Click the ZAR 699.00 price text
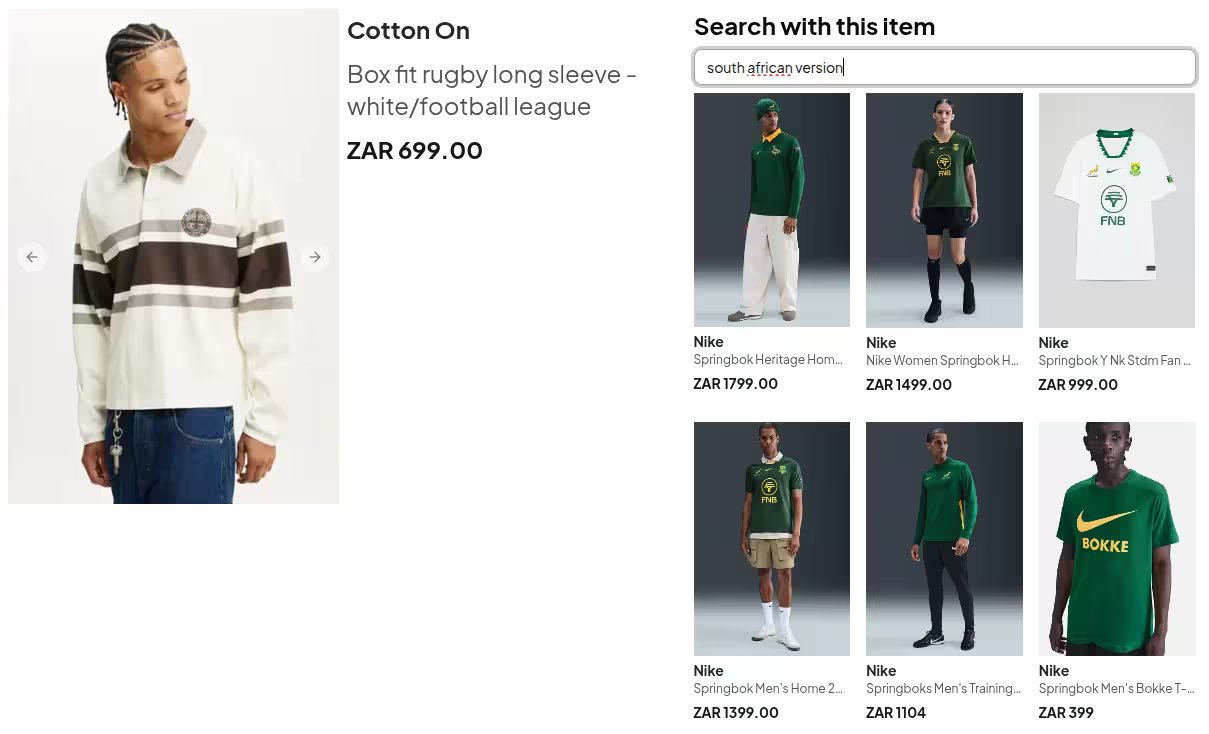This screenshot has height=734, width=1209. point(414,150)
